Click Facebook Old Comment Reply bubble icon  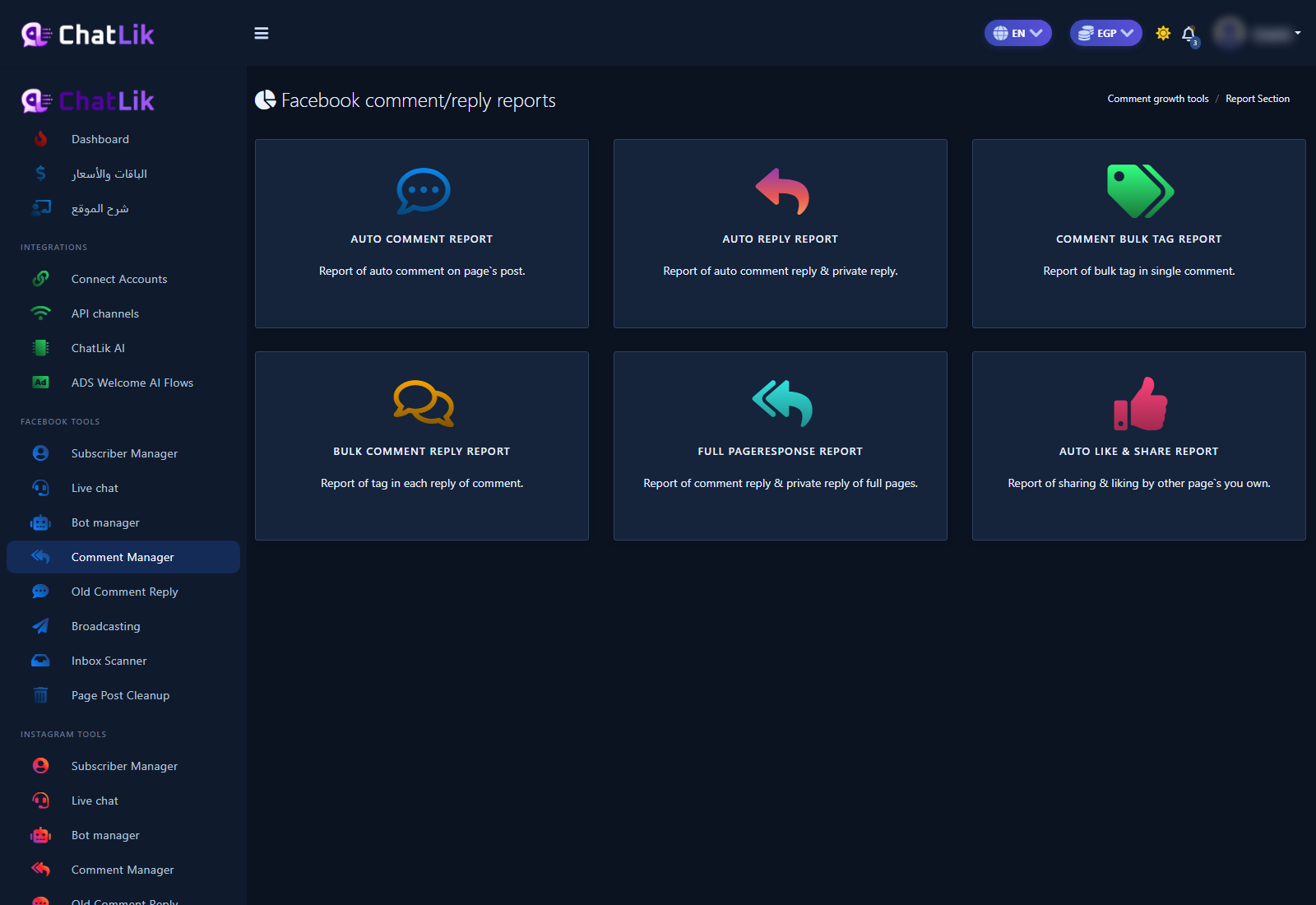pyautogui.click(x=40, y=592)
